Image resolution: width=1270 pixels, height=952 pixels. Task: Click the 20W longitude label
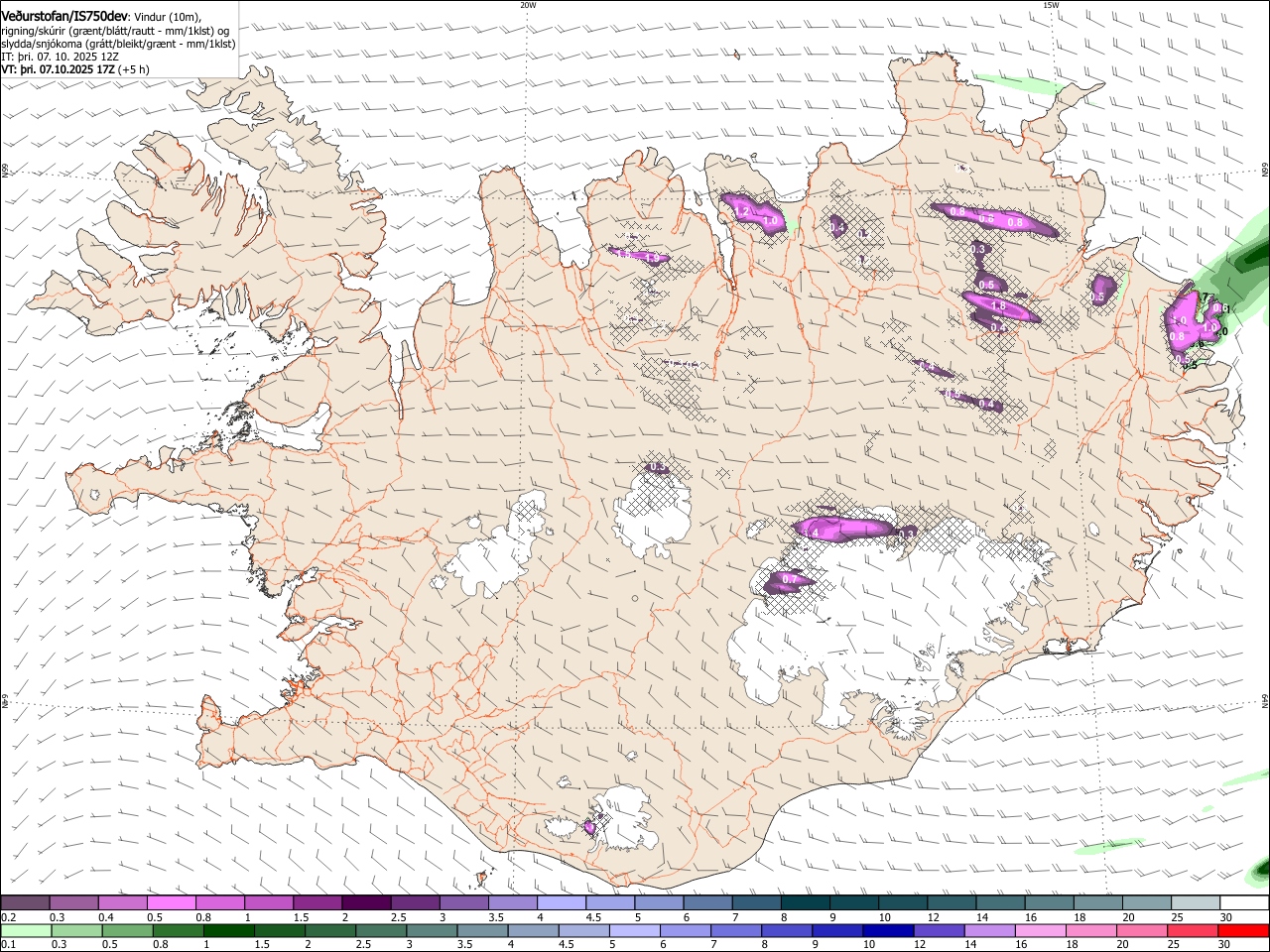[x=528, y=5]
